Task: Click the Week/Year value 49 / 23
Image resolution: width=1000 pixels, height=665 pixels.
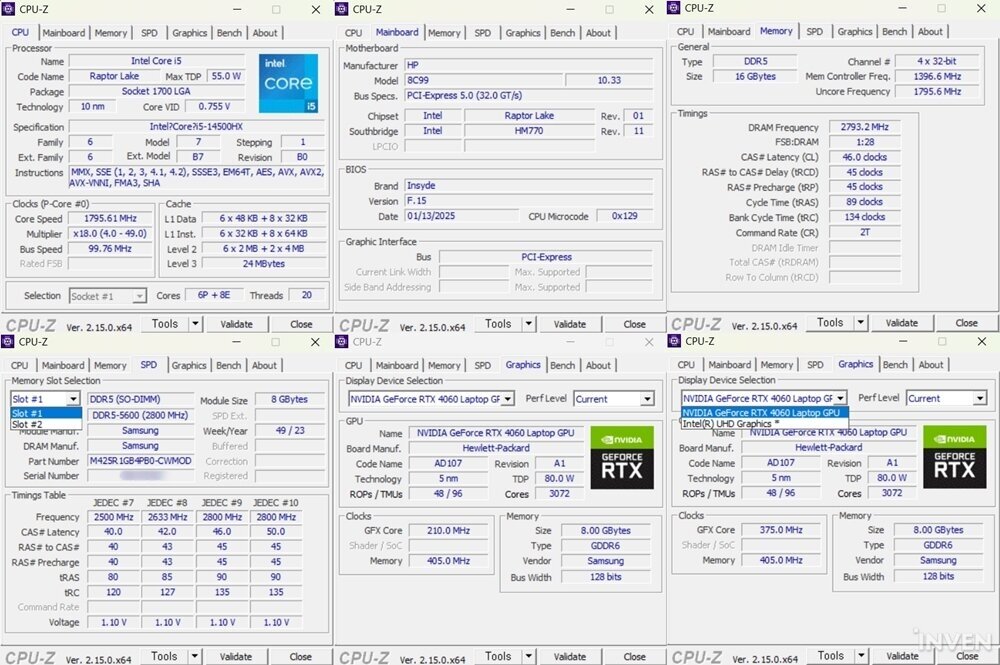Action: (290, 430)
